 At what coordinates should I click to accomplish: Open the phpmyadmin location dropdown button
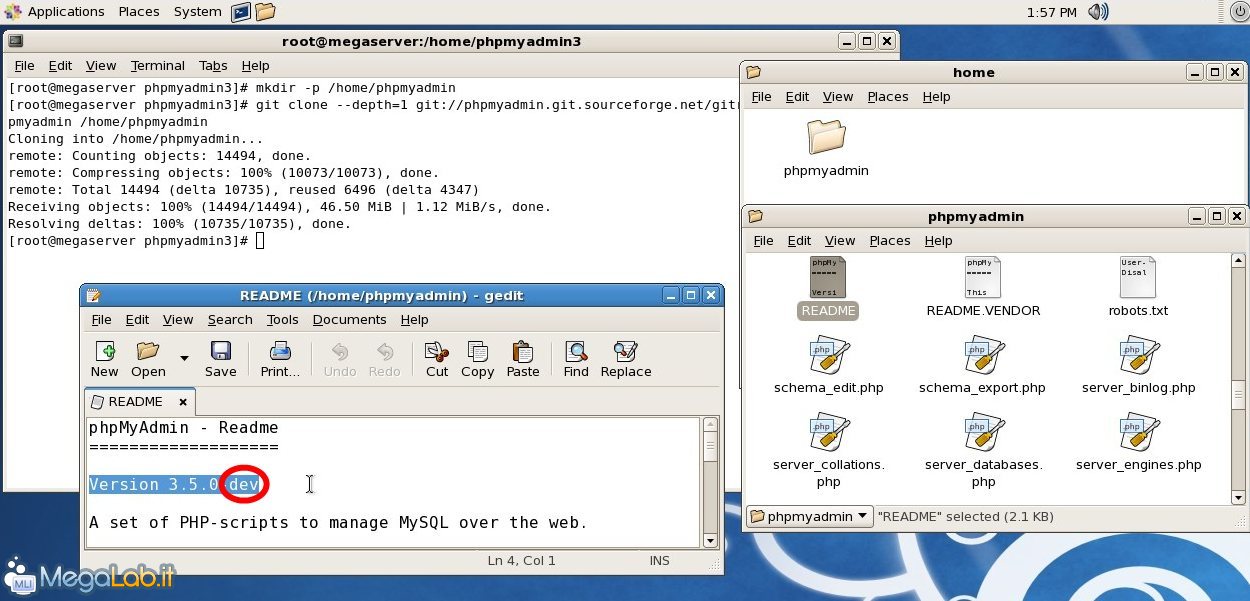coord(809,517)
